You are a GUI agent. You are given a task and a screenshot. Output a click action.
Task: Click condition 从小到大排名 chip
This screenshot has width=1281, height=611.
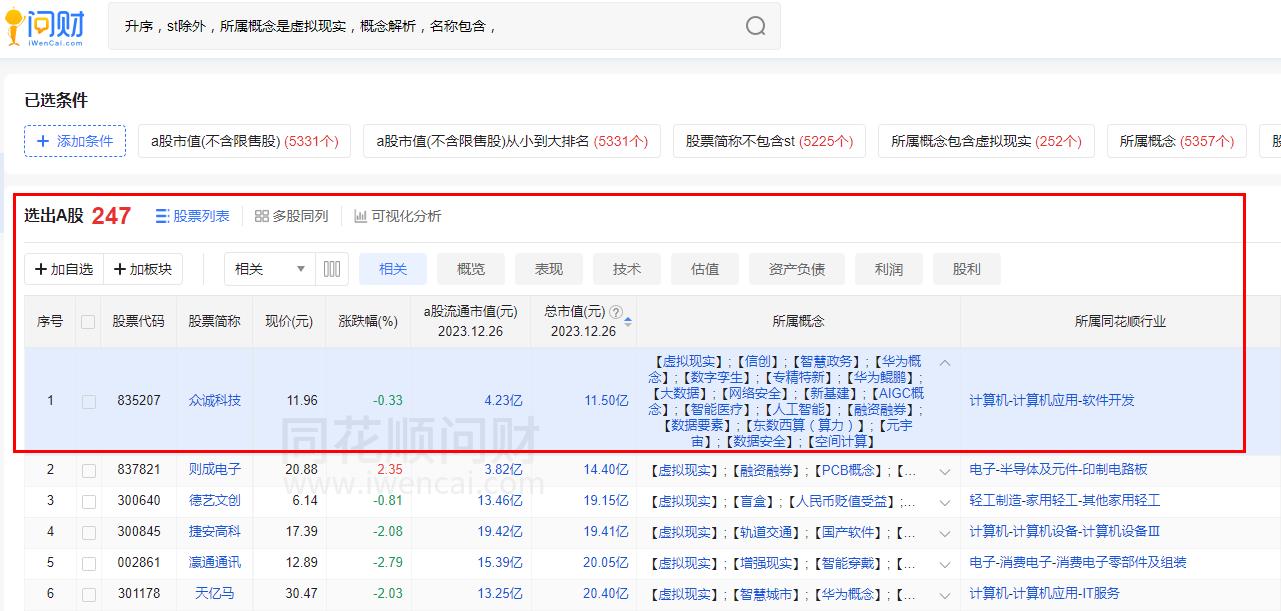pyautogui.click(x=512, y=141)
